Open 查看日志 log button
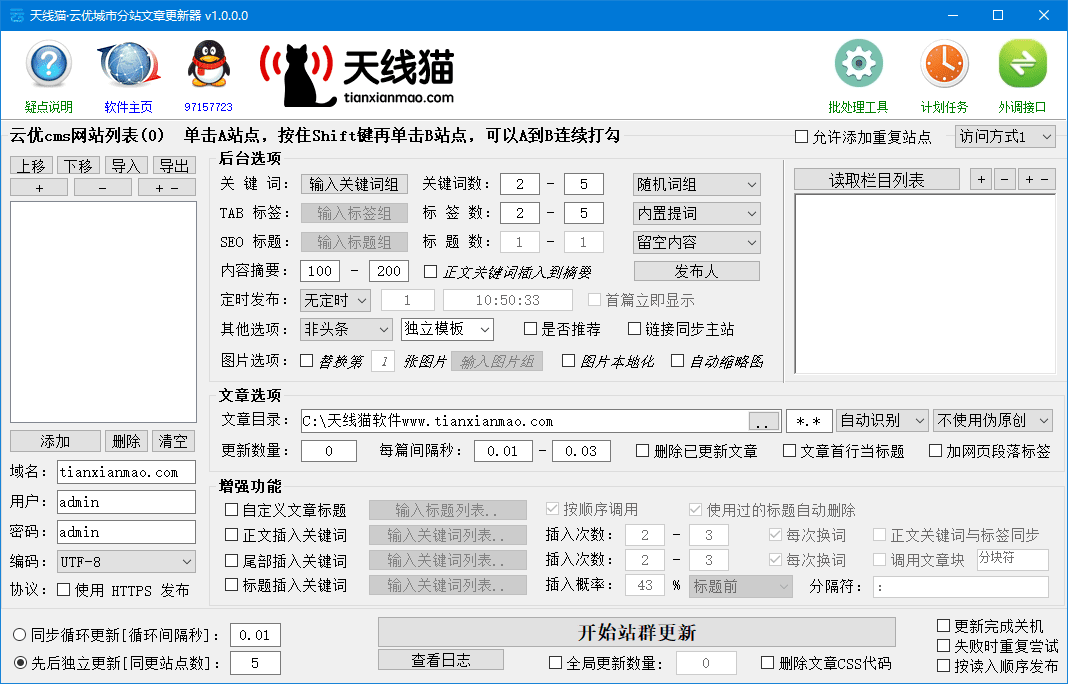The width and height of the screenshot is (1068, 684). coord(441,659)
